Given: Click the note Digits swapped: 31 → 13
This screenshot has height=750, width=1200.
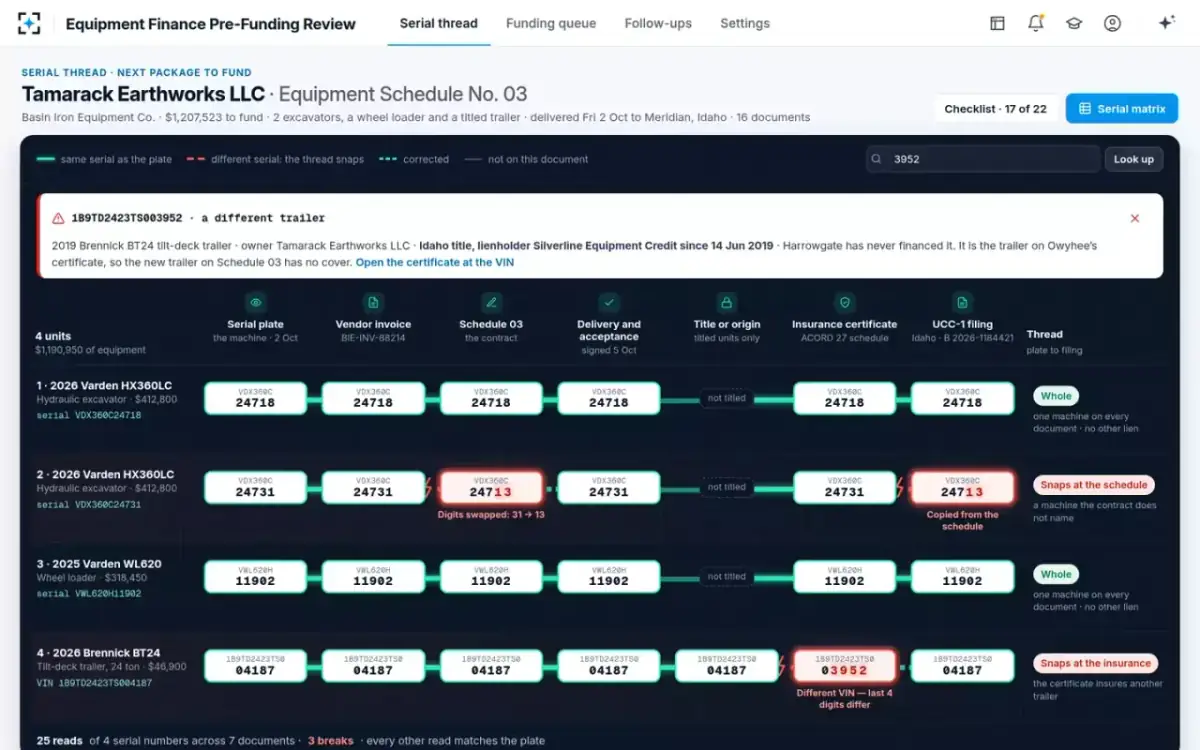Looking at the screenshot, I should click(490, 515).
